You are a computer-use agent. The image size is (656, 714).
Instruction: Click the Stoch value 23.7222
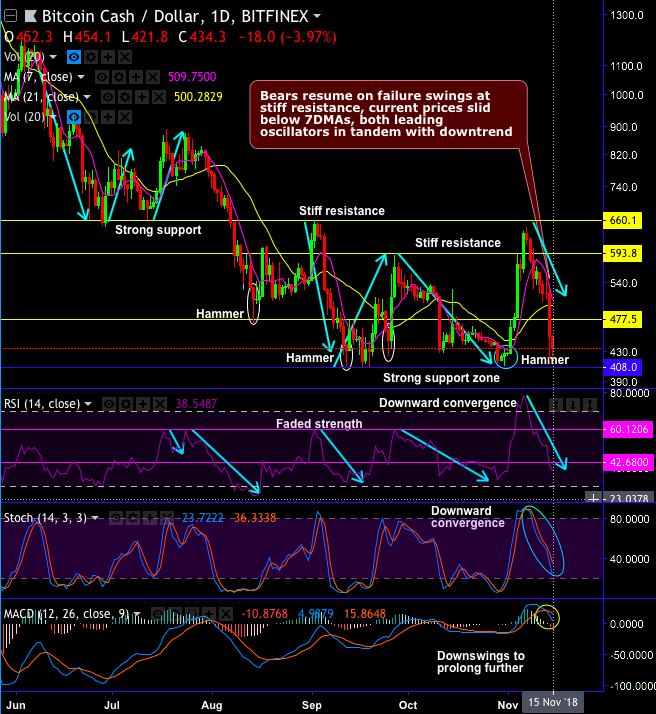[203, 518]
